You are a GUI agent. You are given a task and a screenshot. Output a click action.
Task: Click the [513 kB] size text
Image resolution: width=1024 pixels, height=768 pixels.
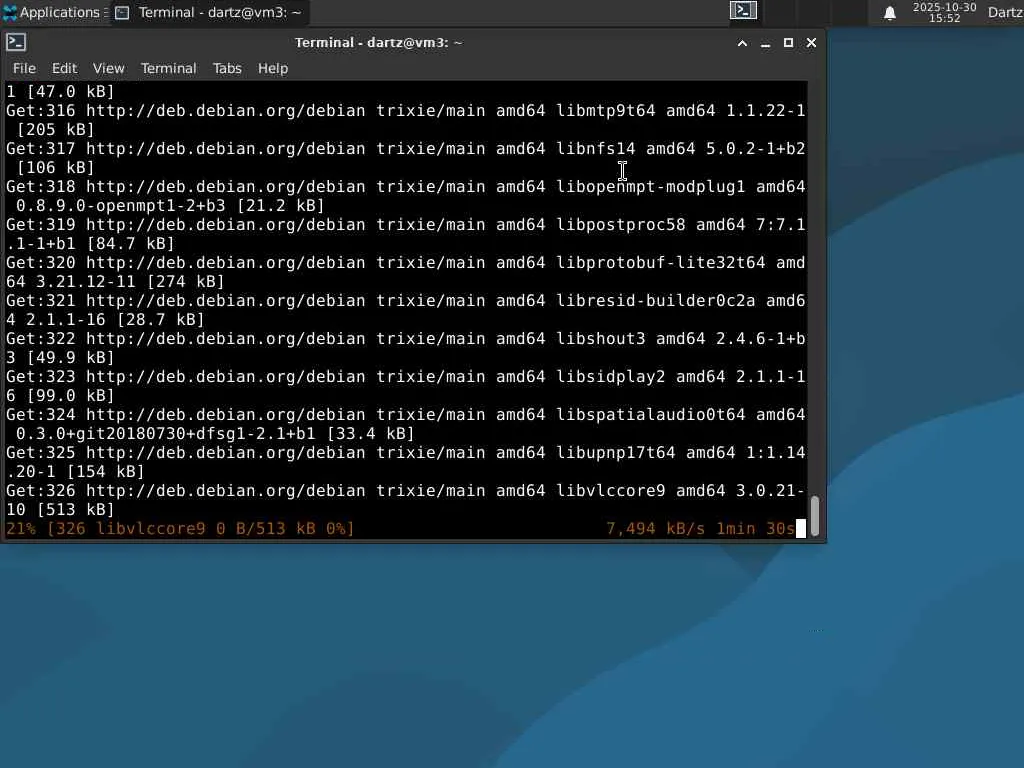coord(76,509)
